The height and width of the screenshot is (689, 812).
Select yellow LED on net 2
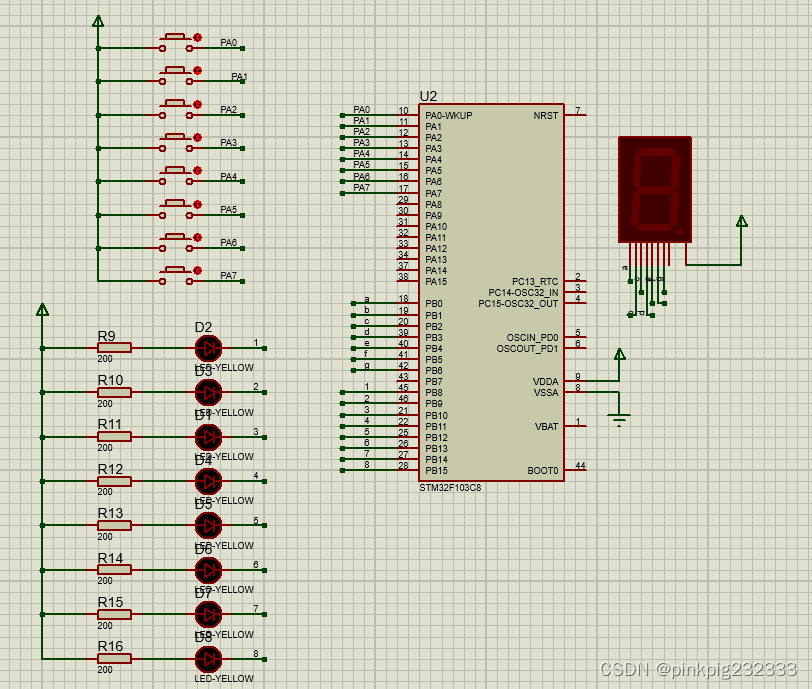click(209, 393)
